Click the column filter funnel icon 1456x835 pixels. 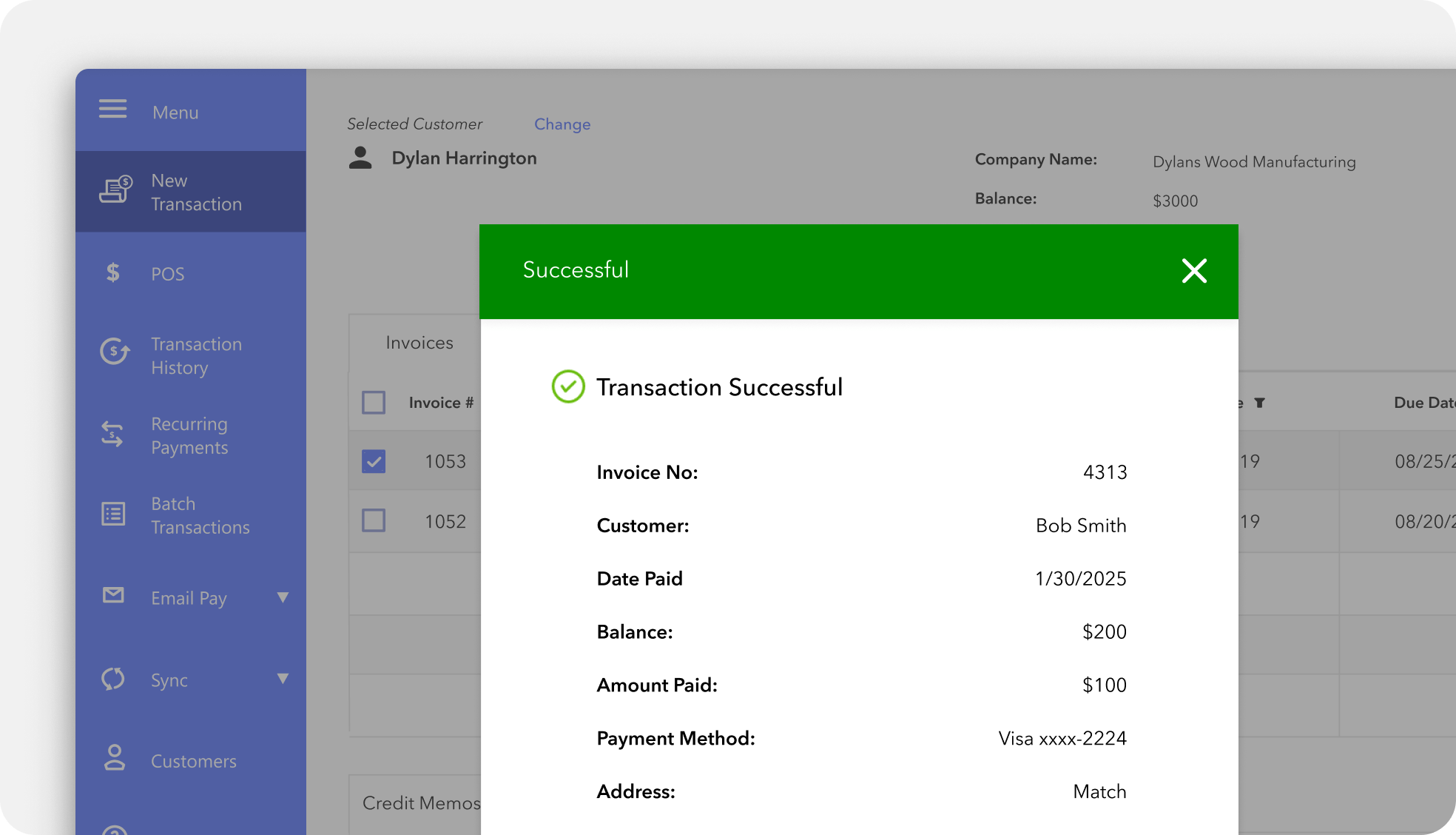tap(1259, 403)
